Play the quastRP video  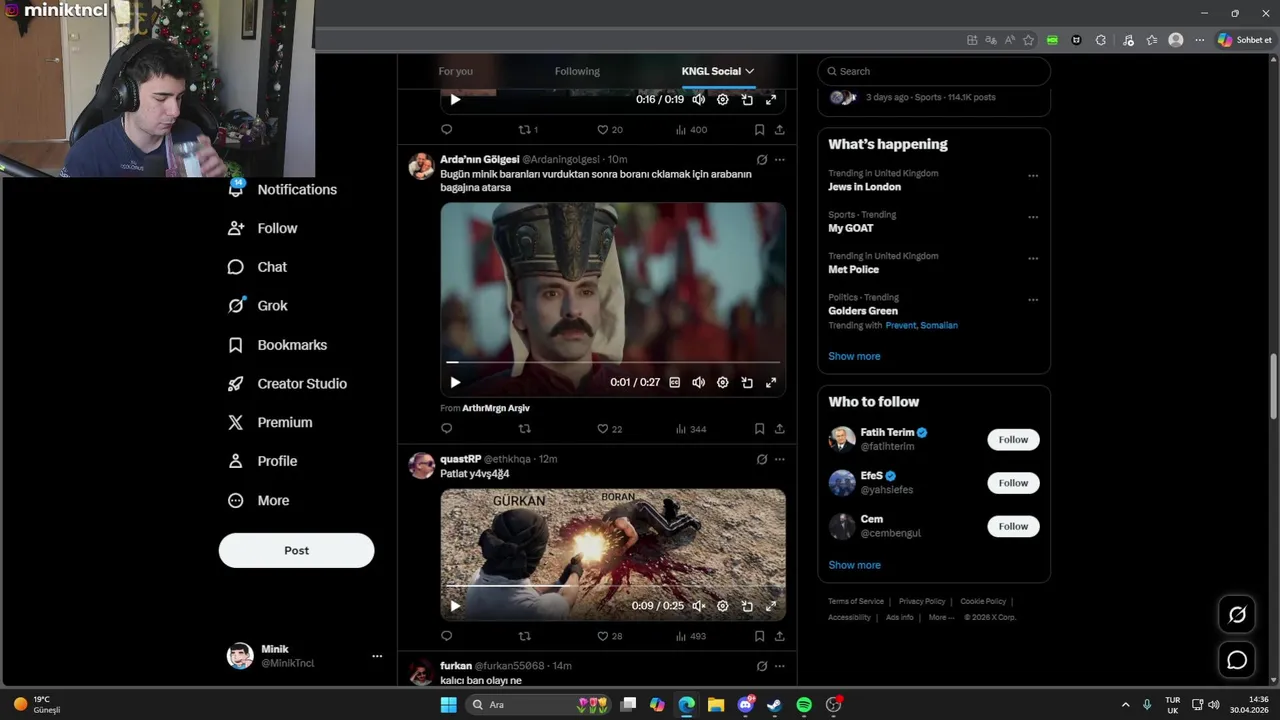pyautogui.click(x=455, y=606)
